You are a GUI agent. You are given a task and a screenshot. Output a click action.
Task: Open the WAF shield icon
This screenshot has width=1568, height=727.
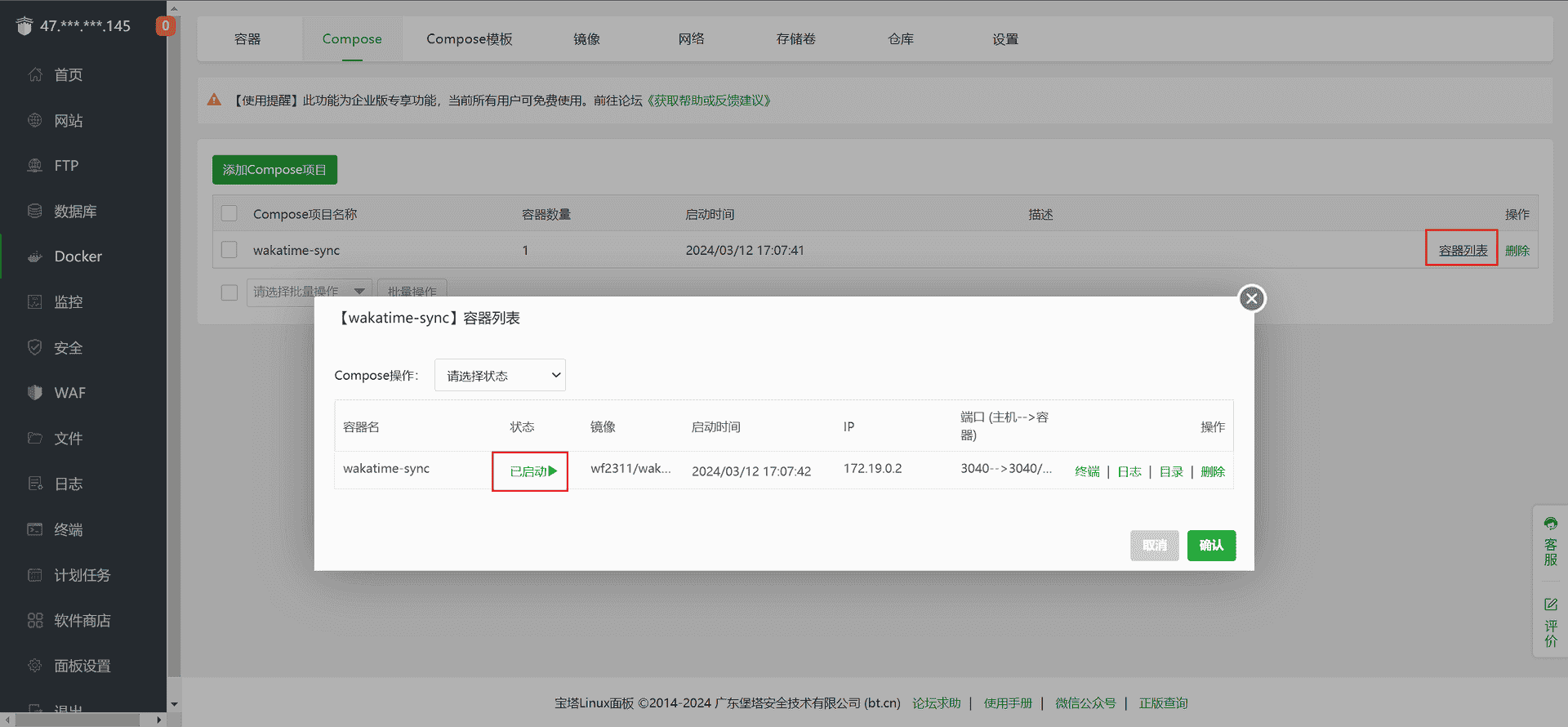coord(35,393)
